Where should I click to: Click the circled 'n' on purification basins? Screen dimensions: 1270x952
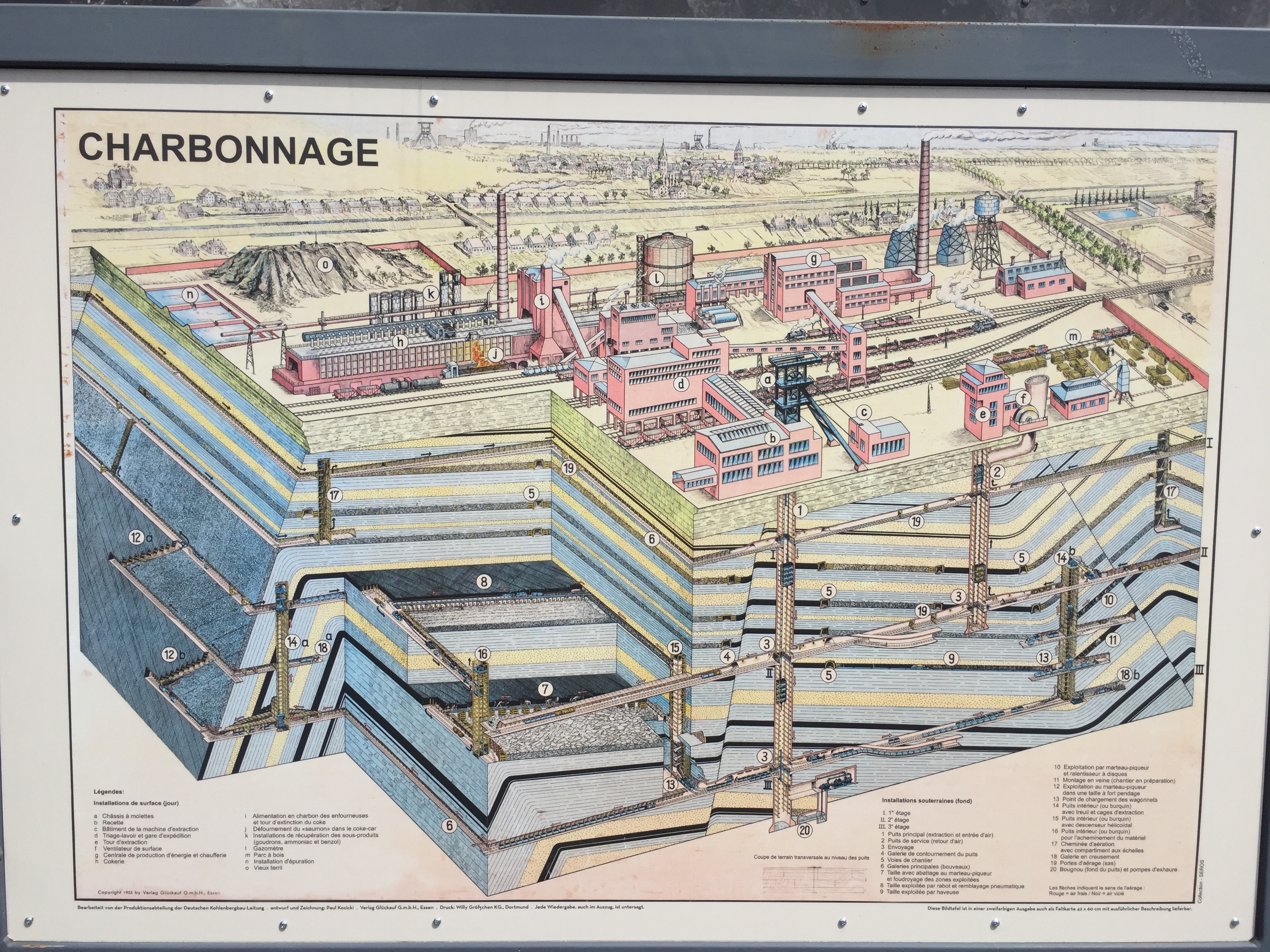pos(190,295)
